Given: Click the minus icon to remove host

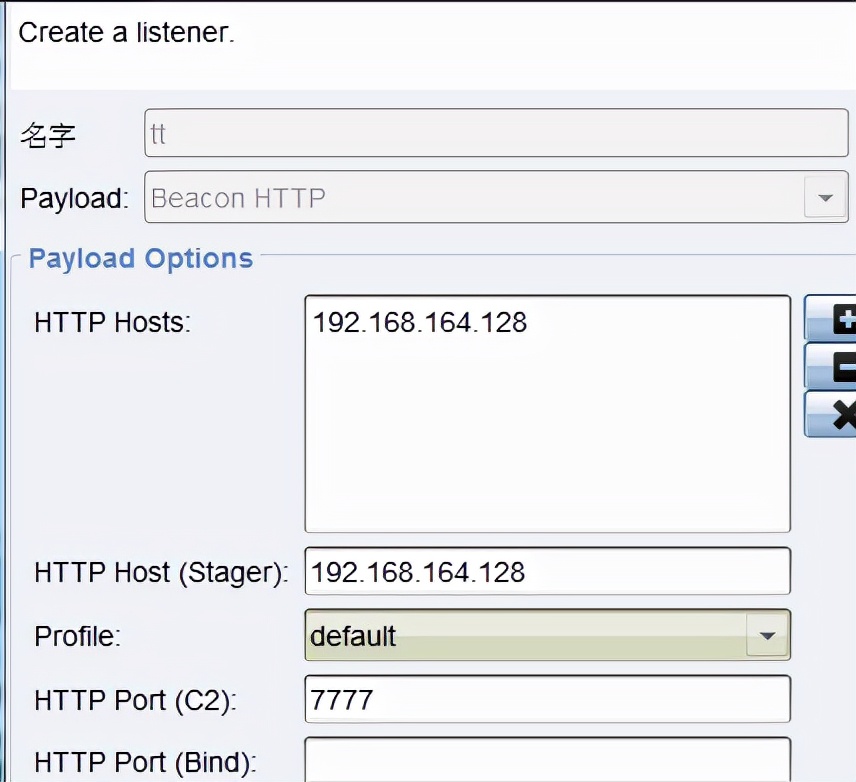Looking at the screenshot, I should tap(832, 367).
